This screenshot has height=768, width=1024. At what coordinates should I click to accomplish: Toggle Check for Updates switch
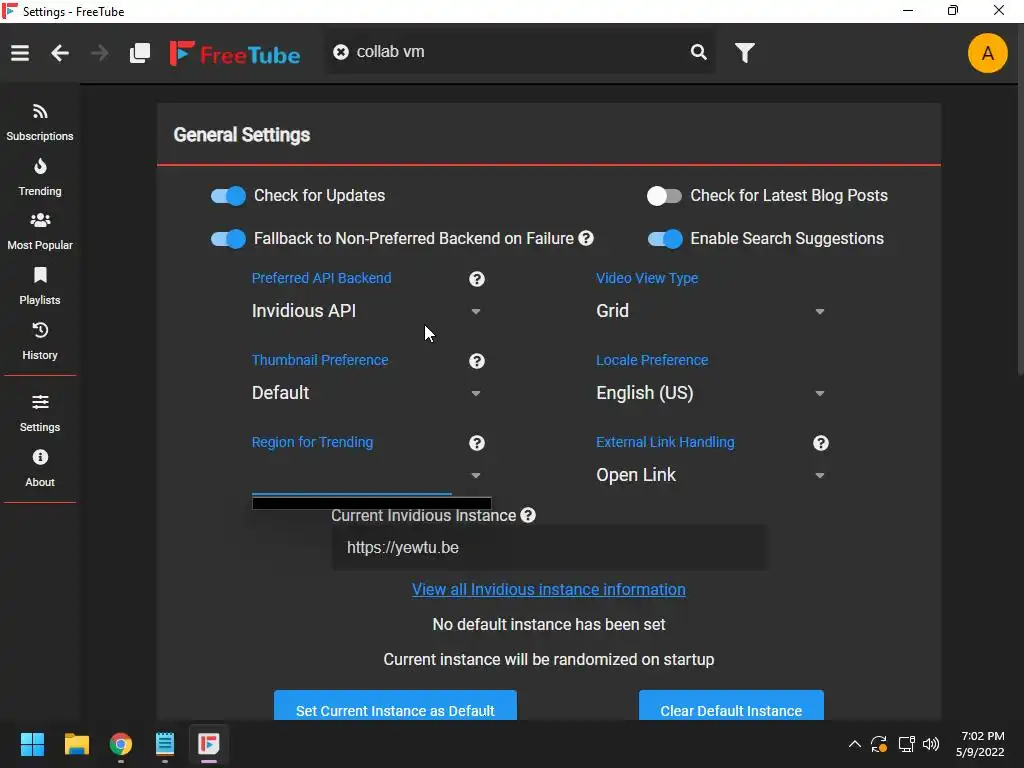[x=228, y=196]
